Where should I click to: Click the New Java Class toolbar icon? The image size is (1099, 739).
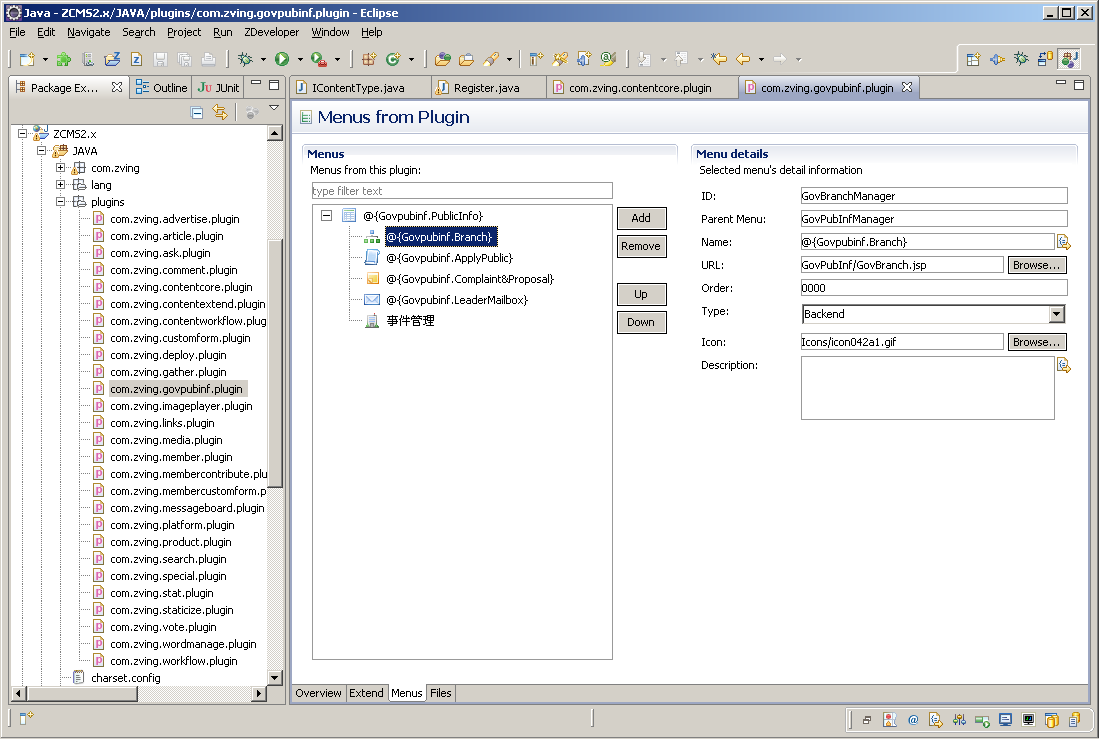(394, 60)
